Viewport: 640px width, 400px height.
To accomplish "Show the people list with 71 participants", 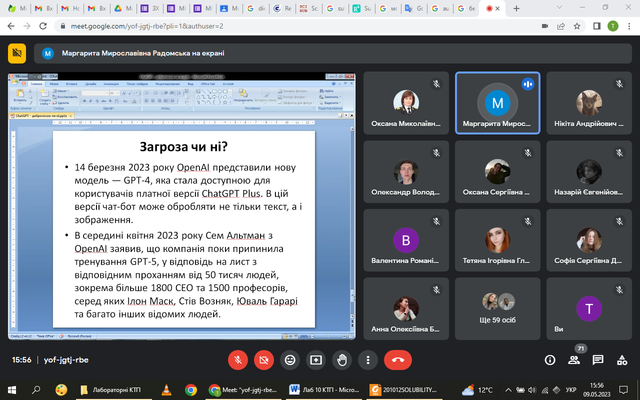I will tap(576, 359).
